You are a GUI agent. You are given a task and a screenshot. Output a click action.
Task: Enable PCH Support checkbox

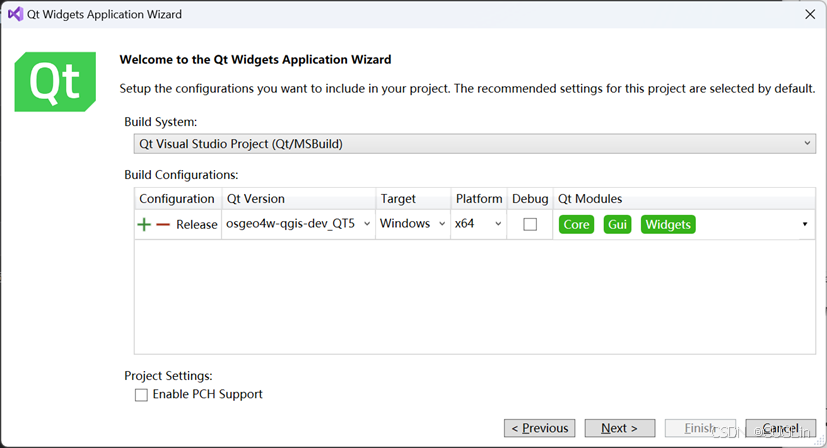[141, 395]
